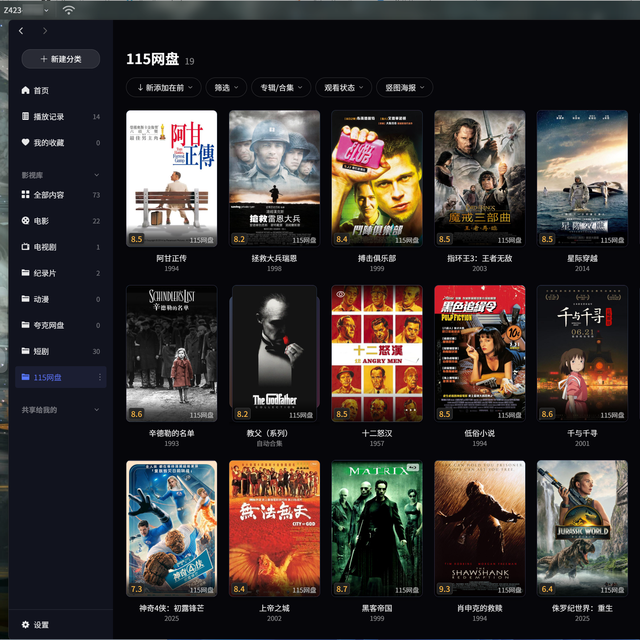The width and height of the screenshot is (640, 640).
Task: Open the 肖申克的救赎 poster
Action: 480,528
